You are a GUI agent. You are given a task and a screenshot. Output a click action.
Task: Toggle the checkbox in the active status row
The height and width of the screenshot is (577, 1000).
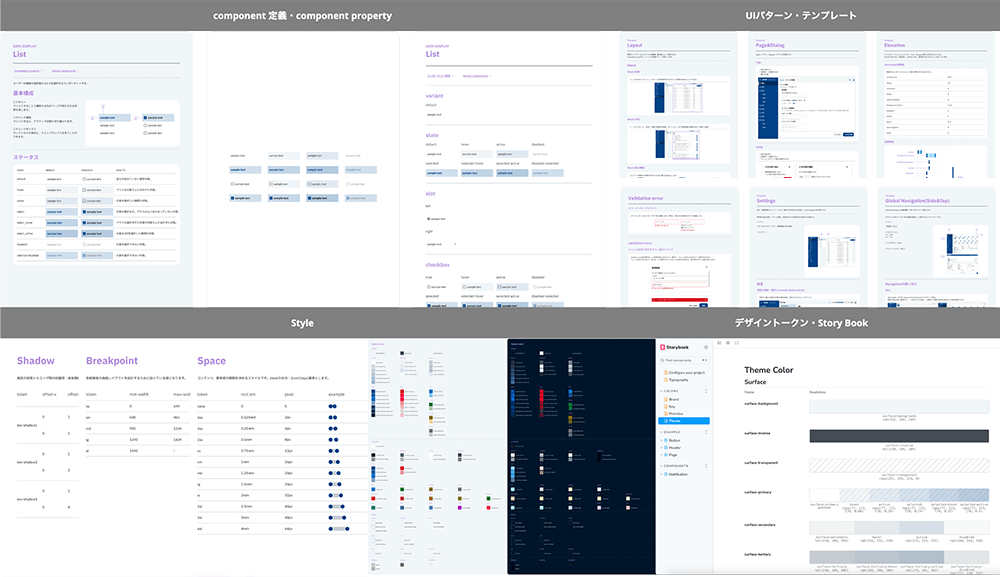(84, 201)
